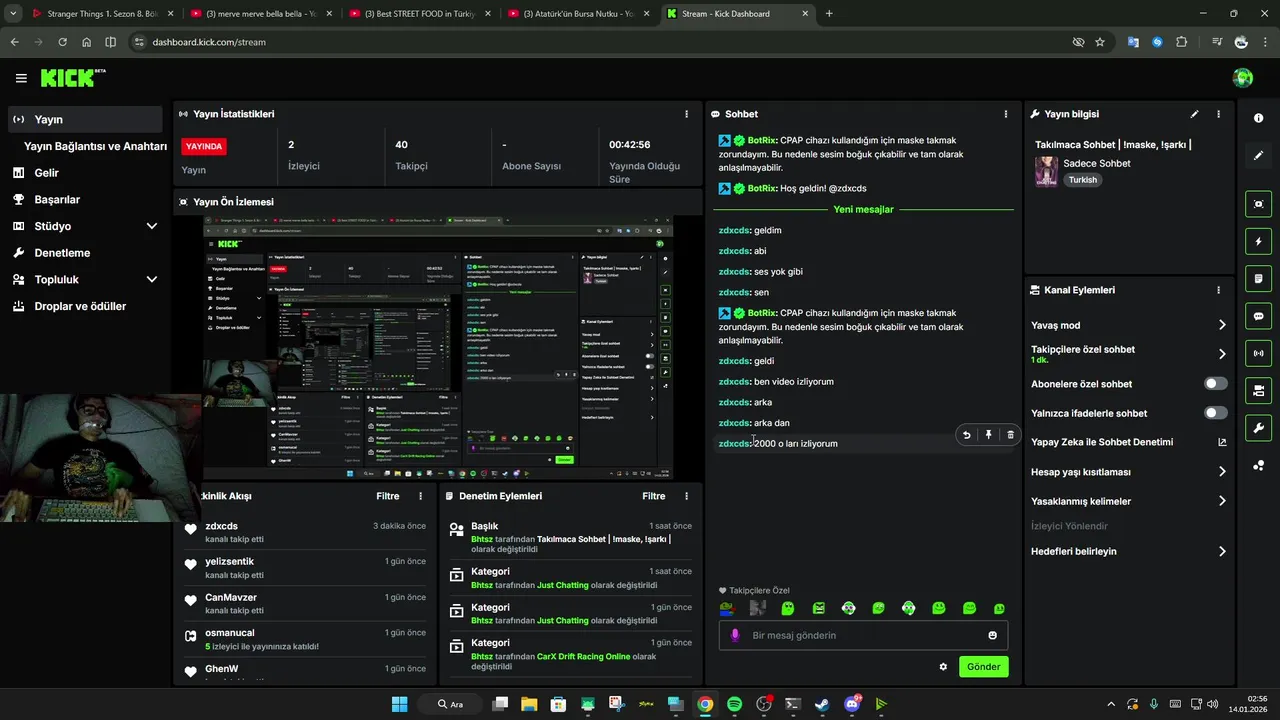This screenshot has height=720, width=1280.
Task: Open the profile avatar menu
Action: coord(1243,78)
